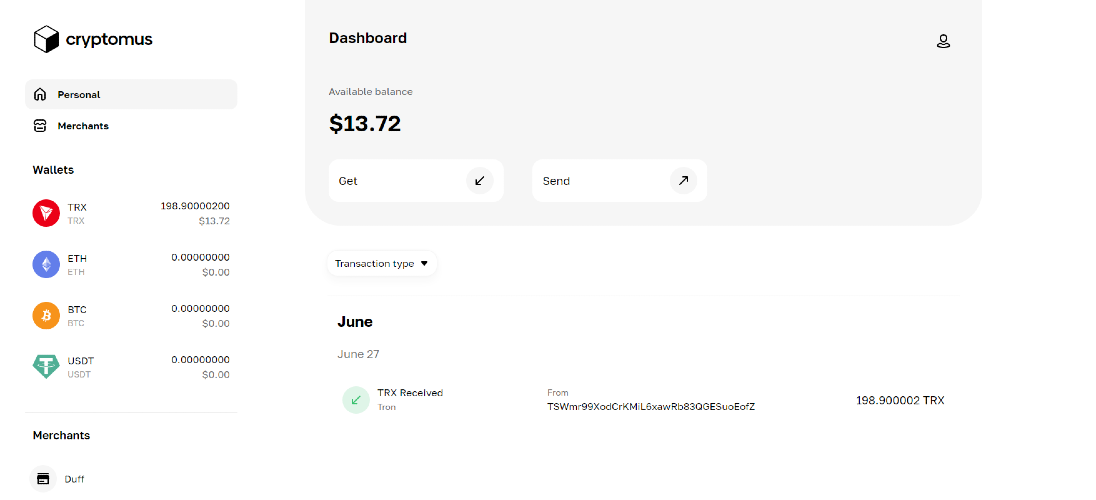This screenshot has height=500, width=1096.
Task: Select the Ethereum coin icon
Action: [x=46, y=264]
